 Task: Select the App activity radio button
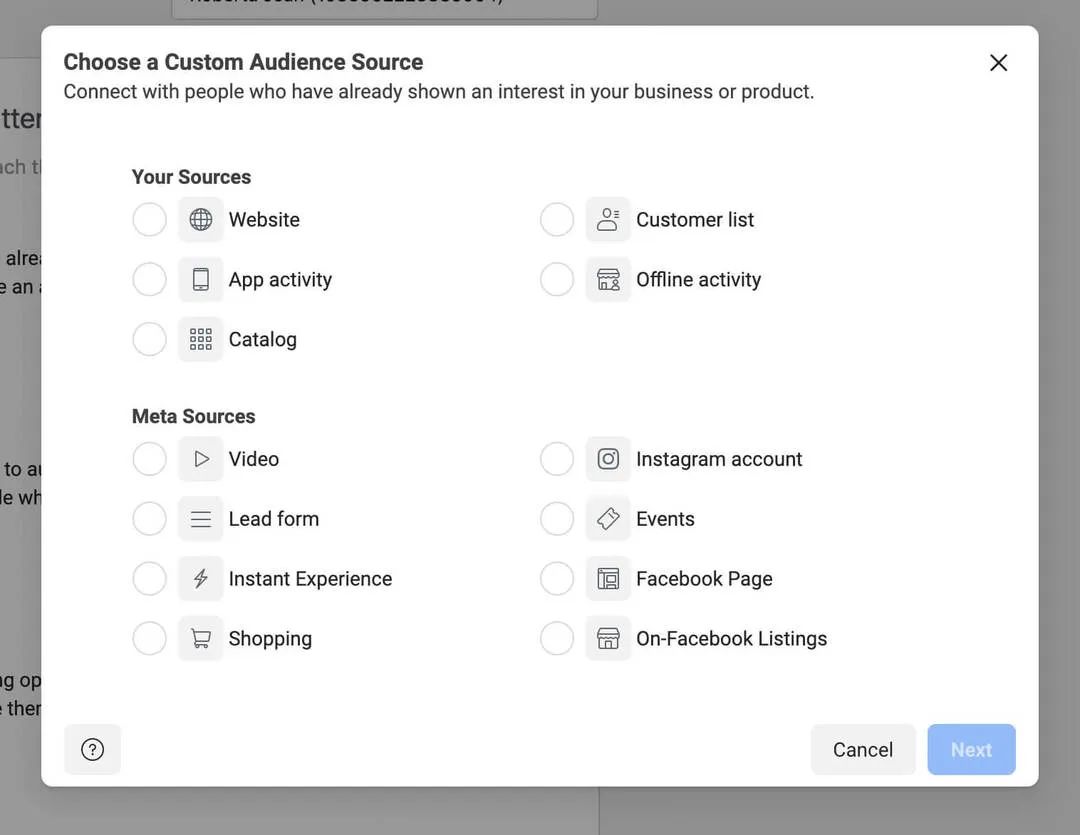tap(149, 280)
